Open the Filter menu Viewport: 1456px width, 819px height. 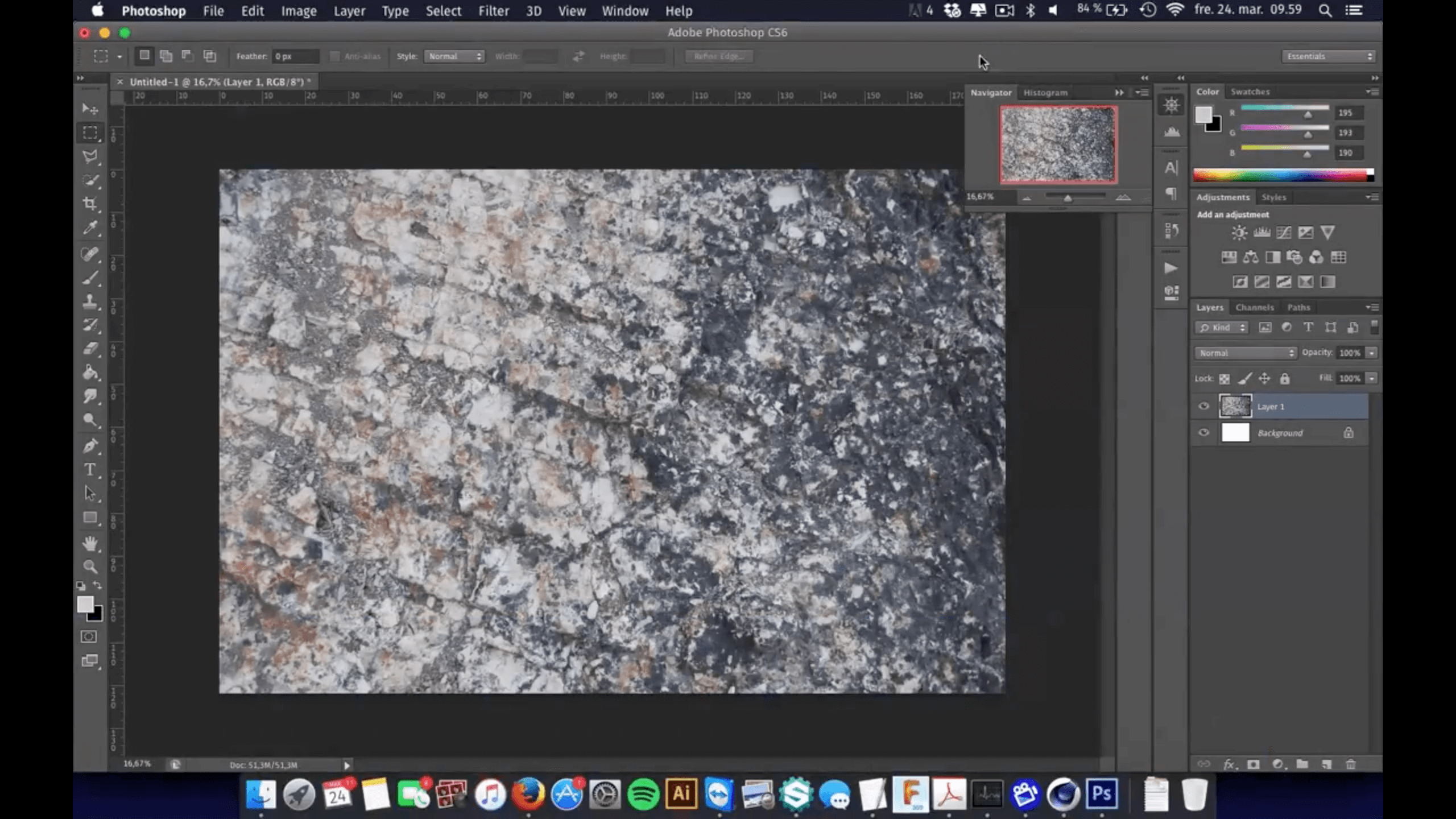pos(494,11)
